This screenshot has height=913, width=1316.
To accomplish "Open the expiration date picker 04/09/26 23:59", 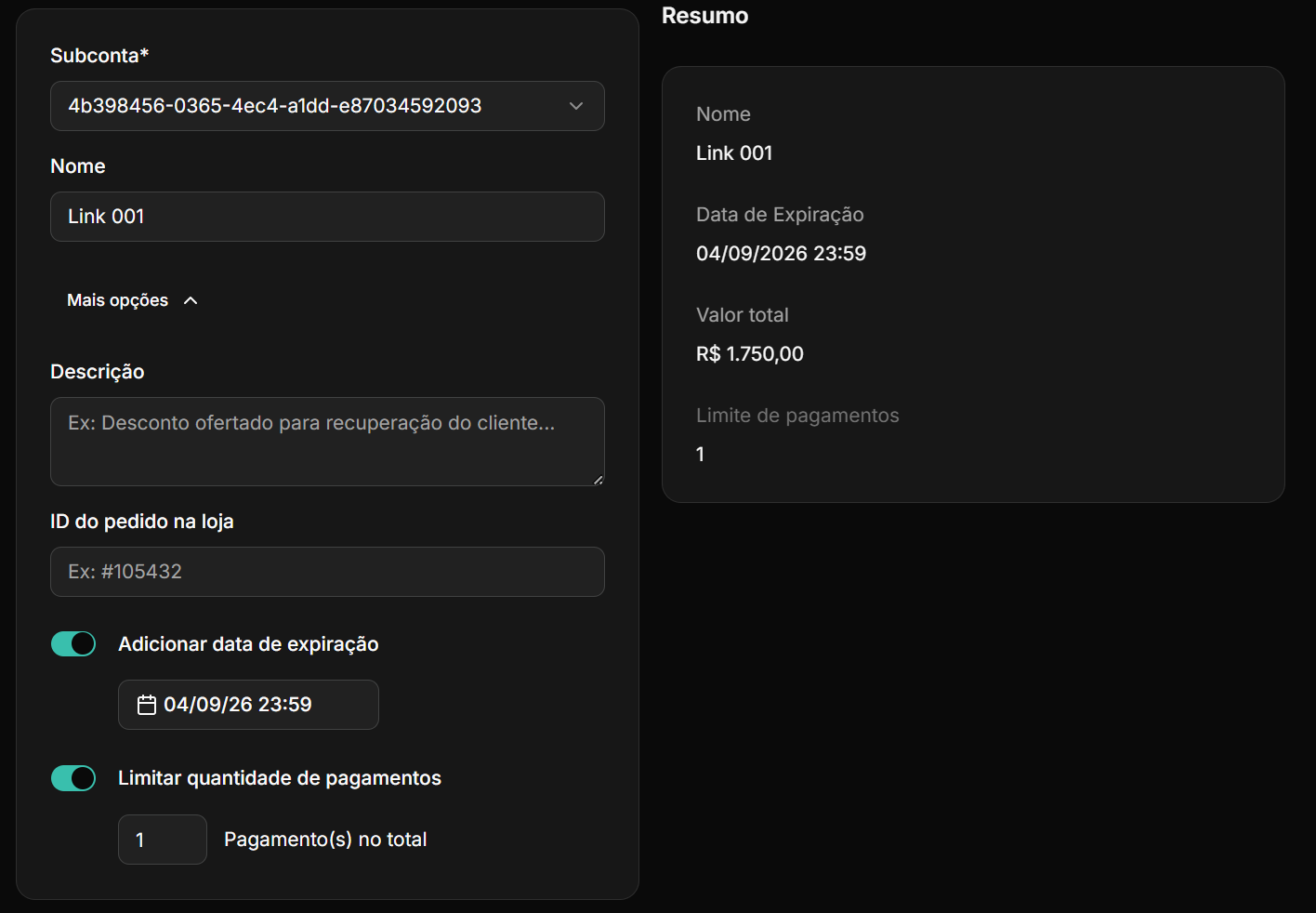I will pyautogui.click(x=248, y=705).
